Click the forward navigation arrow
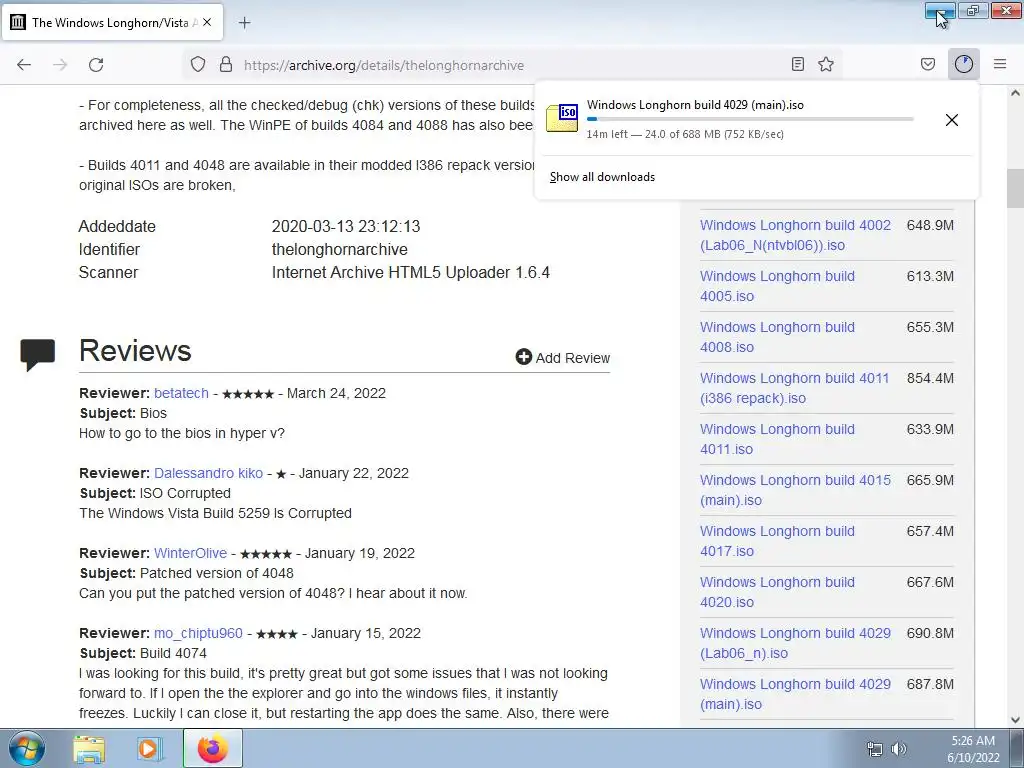The height and width of the screenshot is (768, 1024). coord(60,65)
